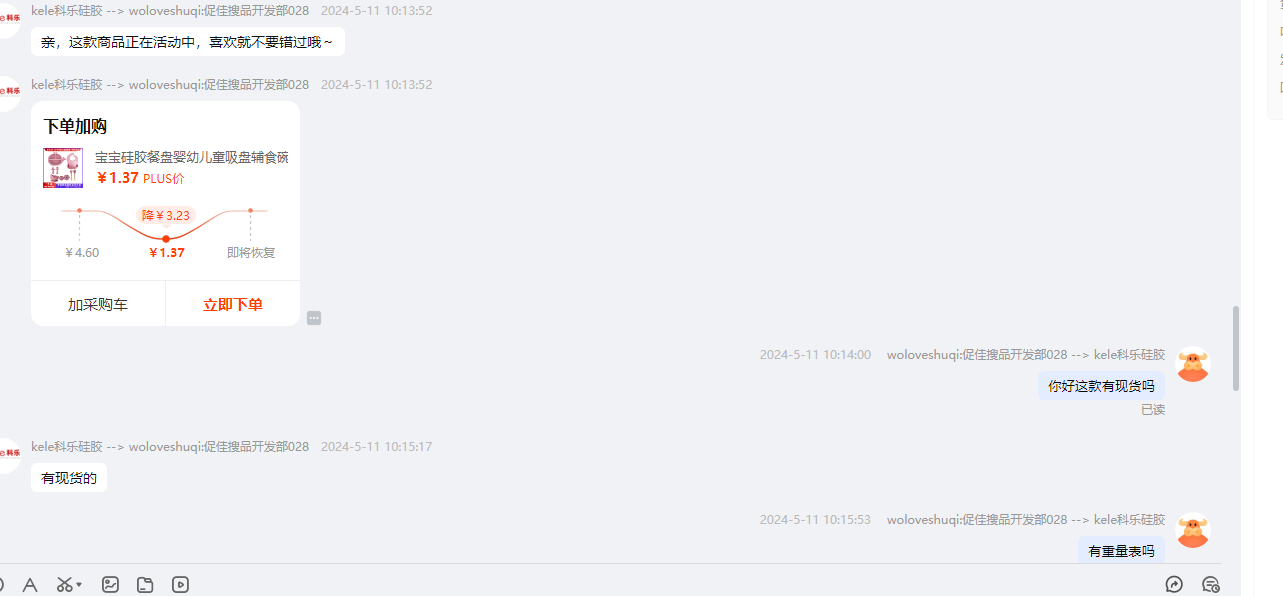
Task: Select the 有现货的 message bubble
Action: 69,478
